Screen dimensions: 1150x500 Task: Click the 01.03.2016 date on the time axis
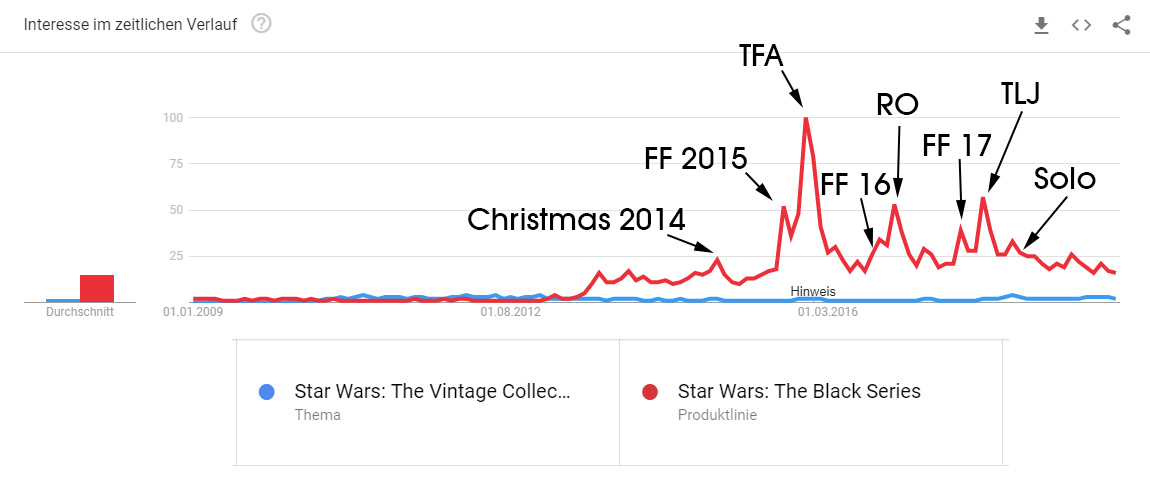(x=827, y=312)
